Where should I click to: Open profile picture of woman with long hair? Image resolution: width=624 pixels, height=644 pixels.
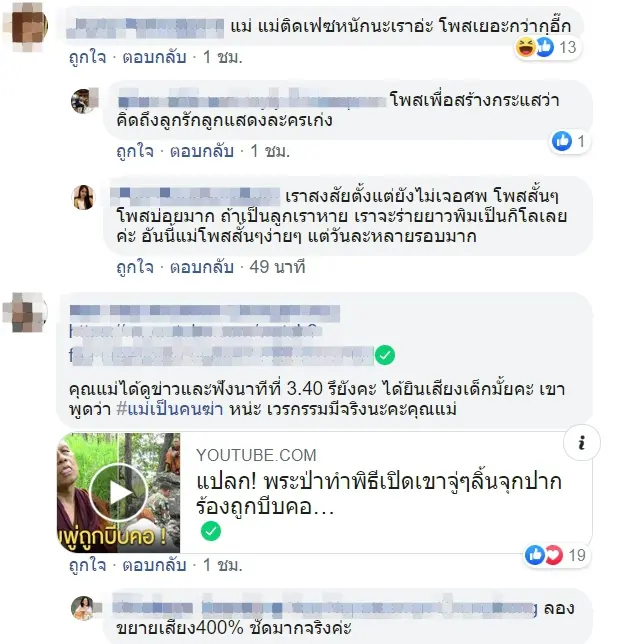83,197
